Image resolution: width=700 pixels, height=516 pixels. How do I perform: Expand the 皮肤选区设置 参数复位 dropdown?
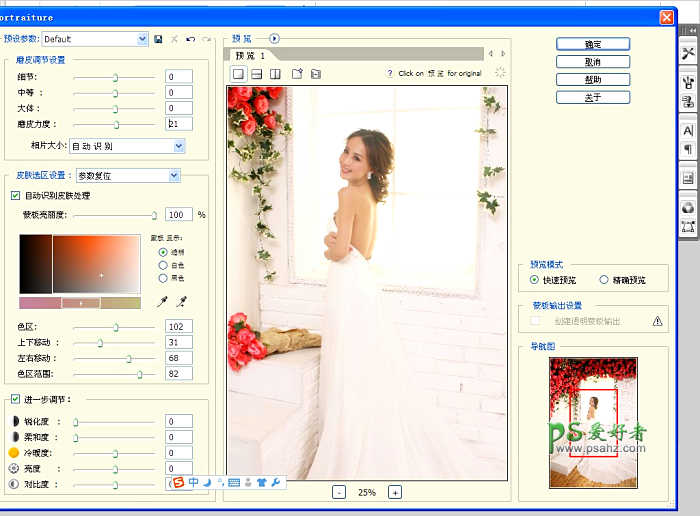point(174,176)
